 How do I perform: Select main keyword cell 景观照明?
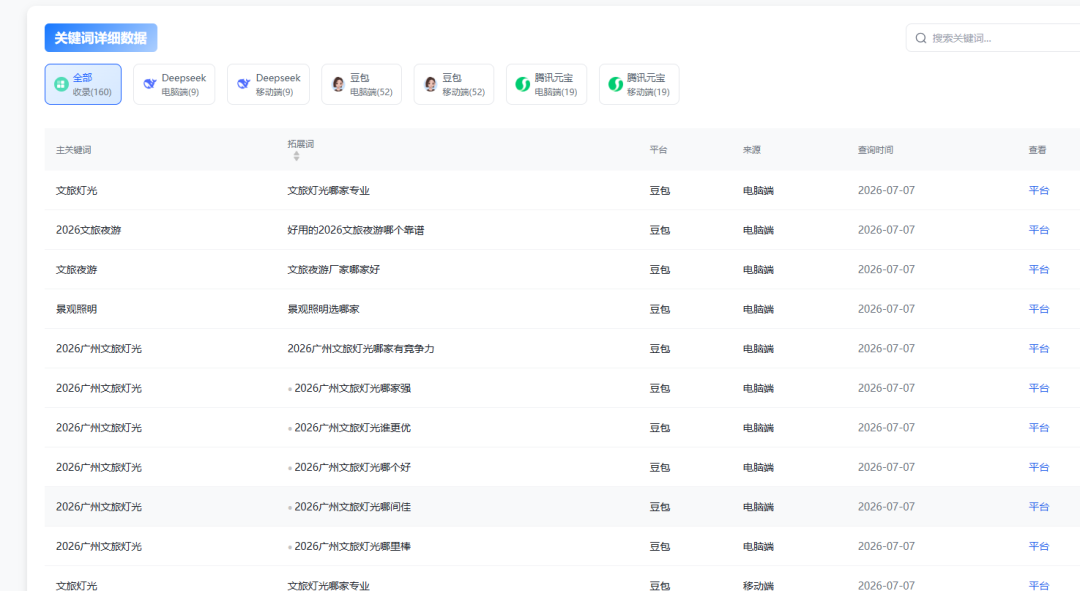click(76, 309)
